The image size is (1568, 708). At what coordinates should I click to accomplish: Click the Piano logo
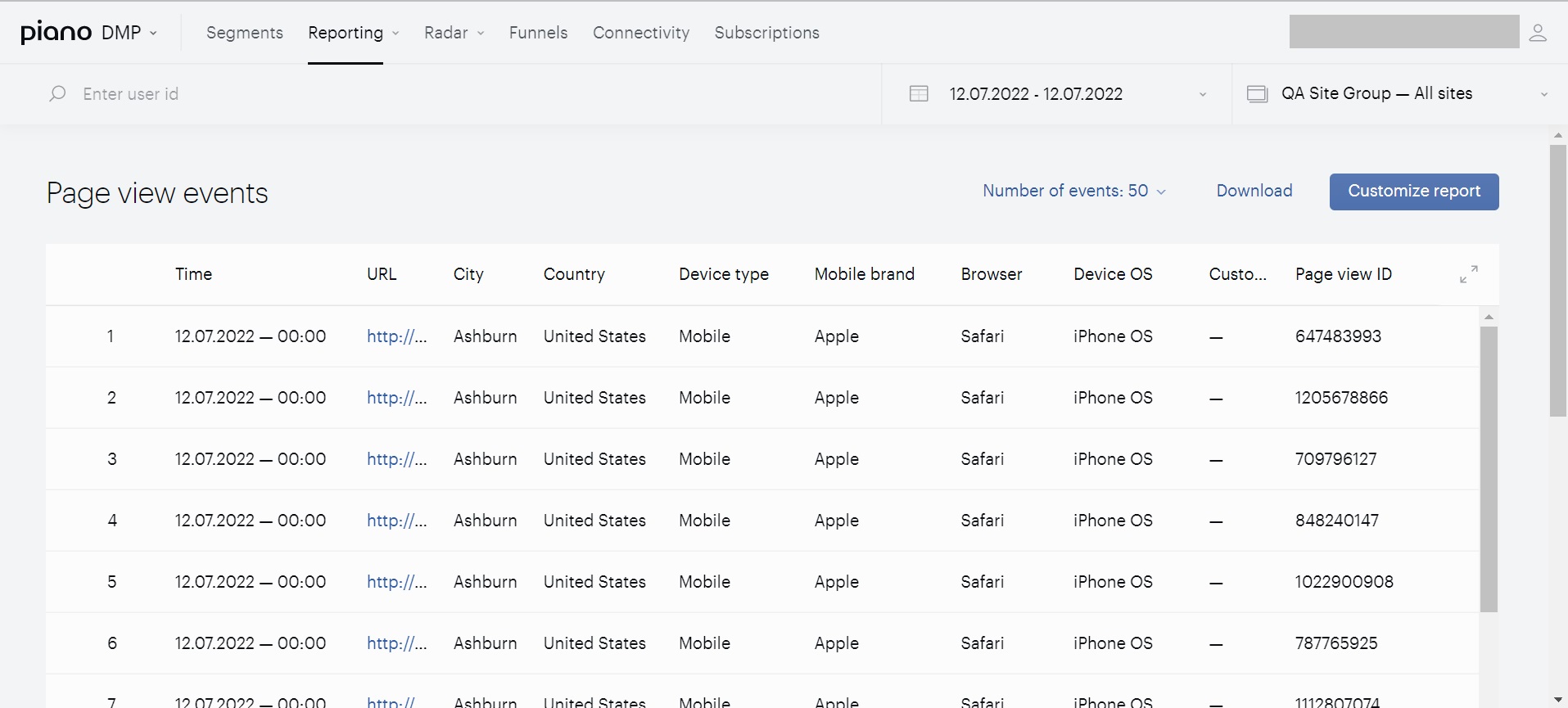tap(56, 32)
